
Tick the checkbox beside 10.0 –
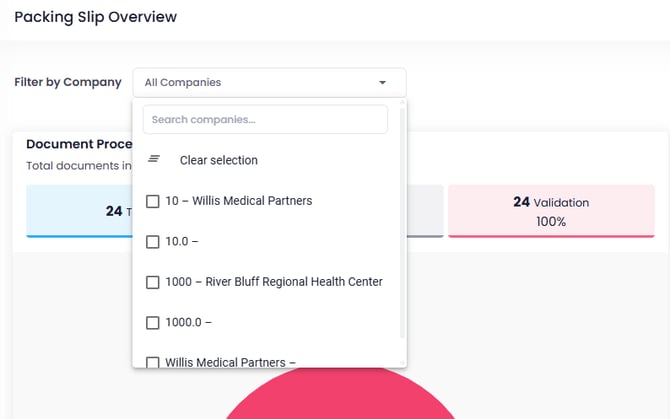153,242
